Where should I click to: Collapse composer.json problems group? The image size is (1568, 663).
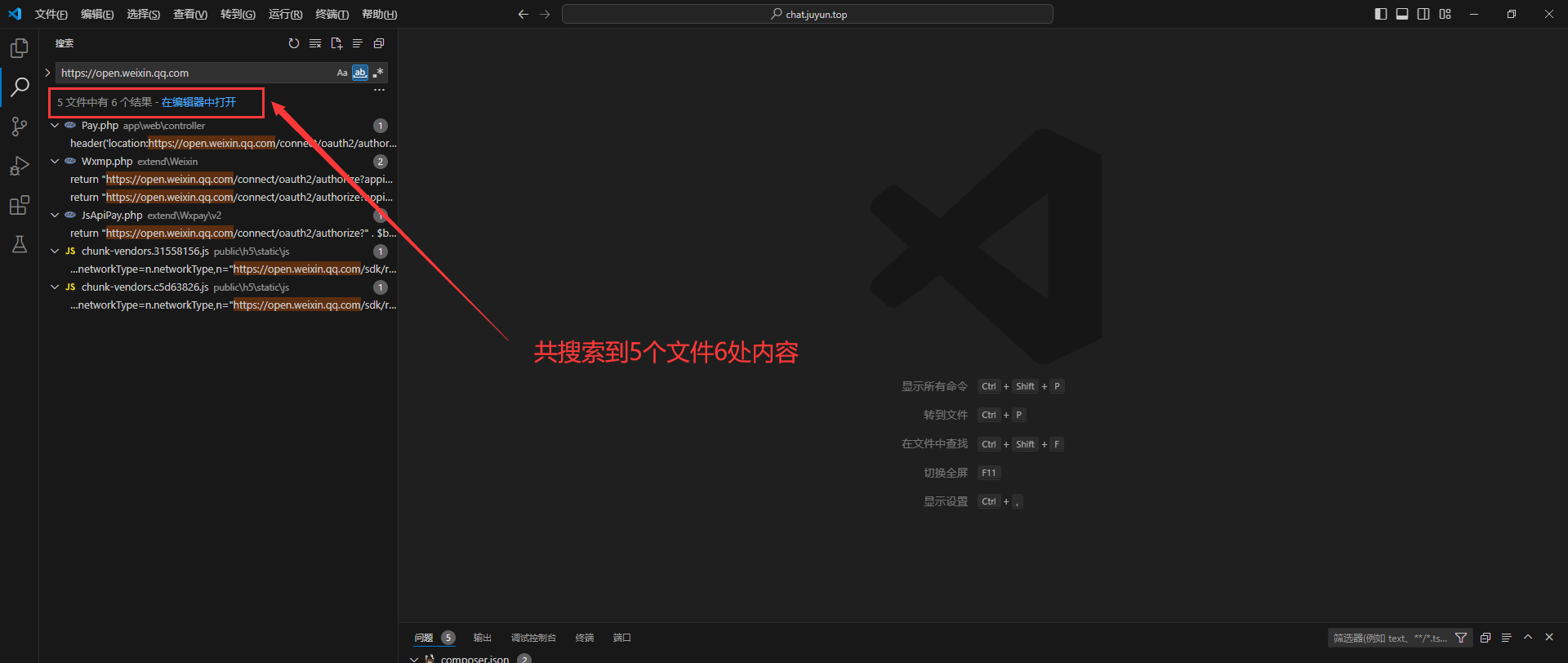point(414,658)
